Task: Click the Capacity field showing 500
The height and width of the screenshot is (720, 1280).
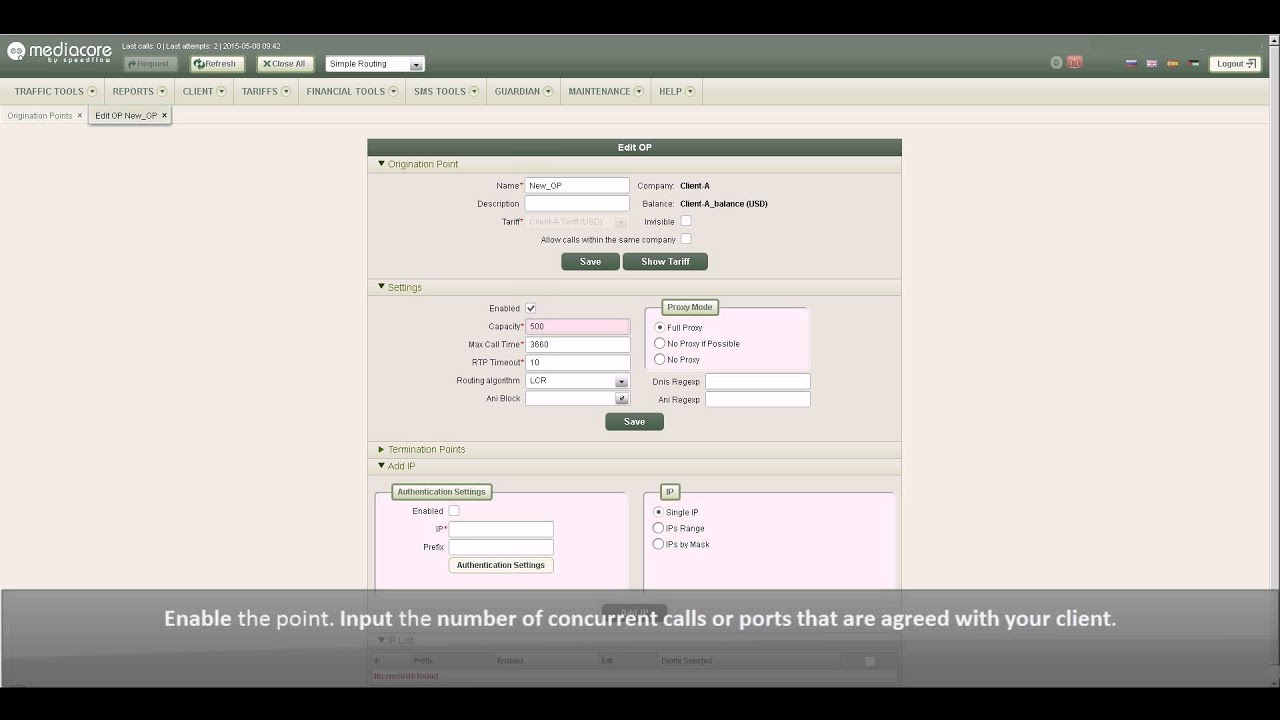Action: tap(577, 326)
